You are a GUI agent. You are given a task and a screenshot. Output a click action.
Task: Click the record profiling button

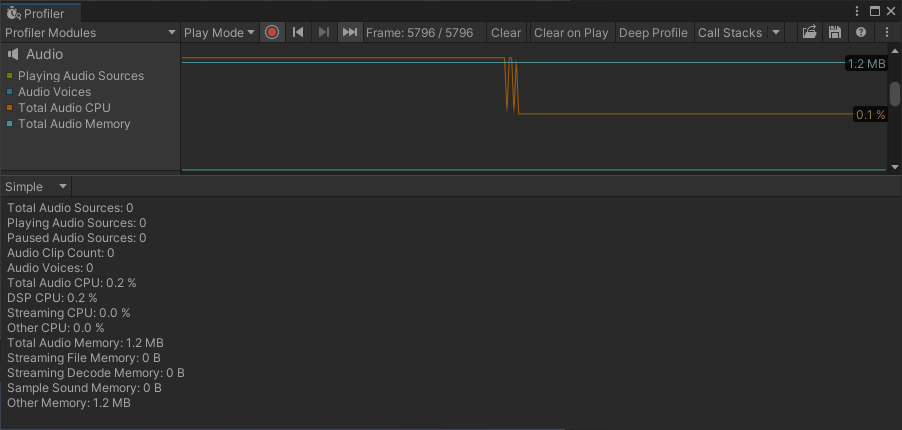(x=272, y=32)
